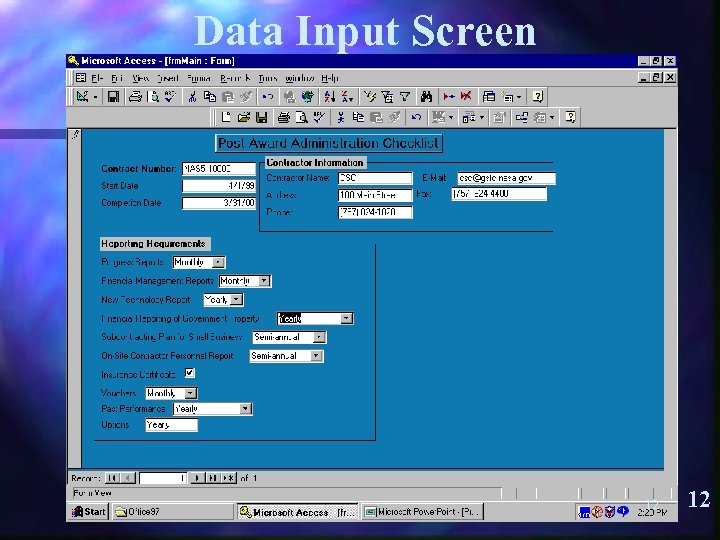
Task: Click Analyze icon in Database toolbar
Action: [469, 118]
